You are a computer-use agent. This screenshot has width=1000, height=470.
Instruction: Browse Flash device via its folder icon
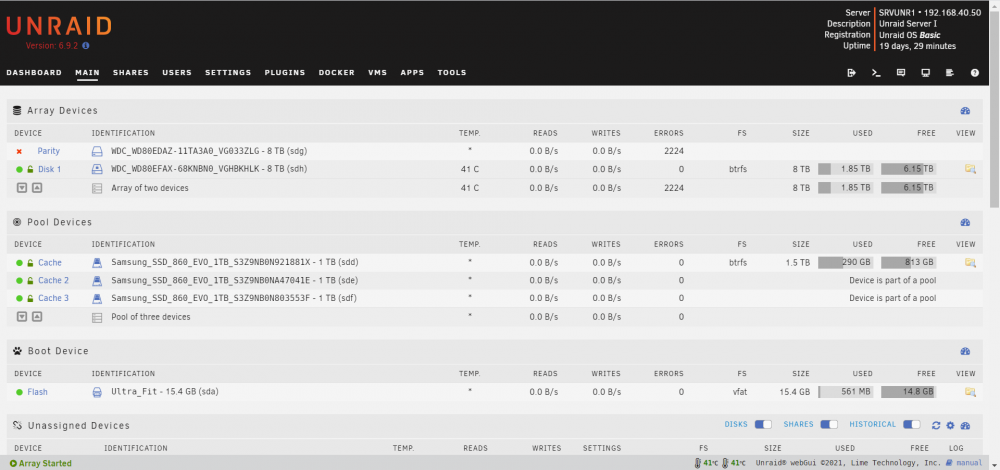pos(971,392)
